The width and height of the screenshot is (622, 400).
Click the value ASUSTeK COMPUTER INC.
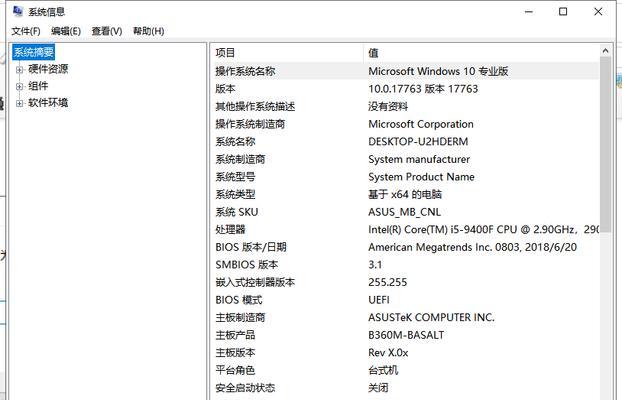pos(431,317)
